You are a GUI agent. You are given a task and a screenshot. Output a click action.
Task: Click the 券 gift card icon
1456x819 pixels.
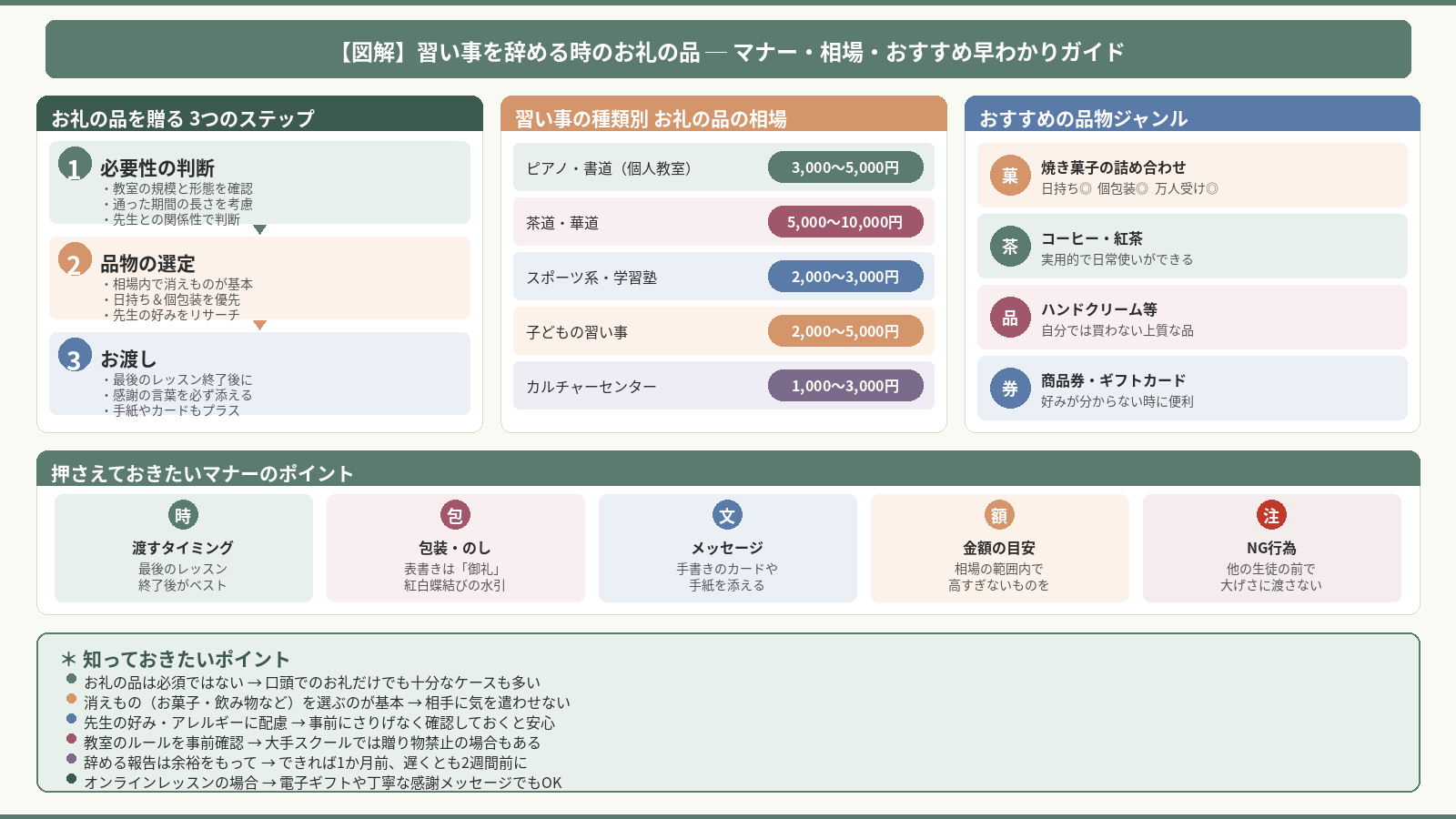click(x=1010, y=389)
